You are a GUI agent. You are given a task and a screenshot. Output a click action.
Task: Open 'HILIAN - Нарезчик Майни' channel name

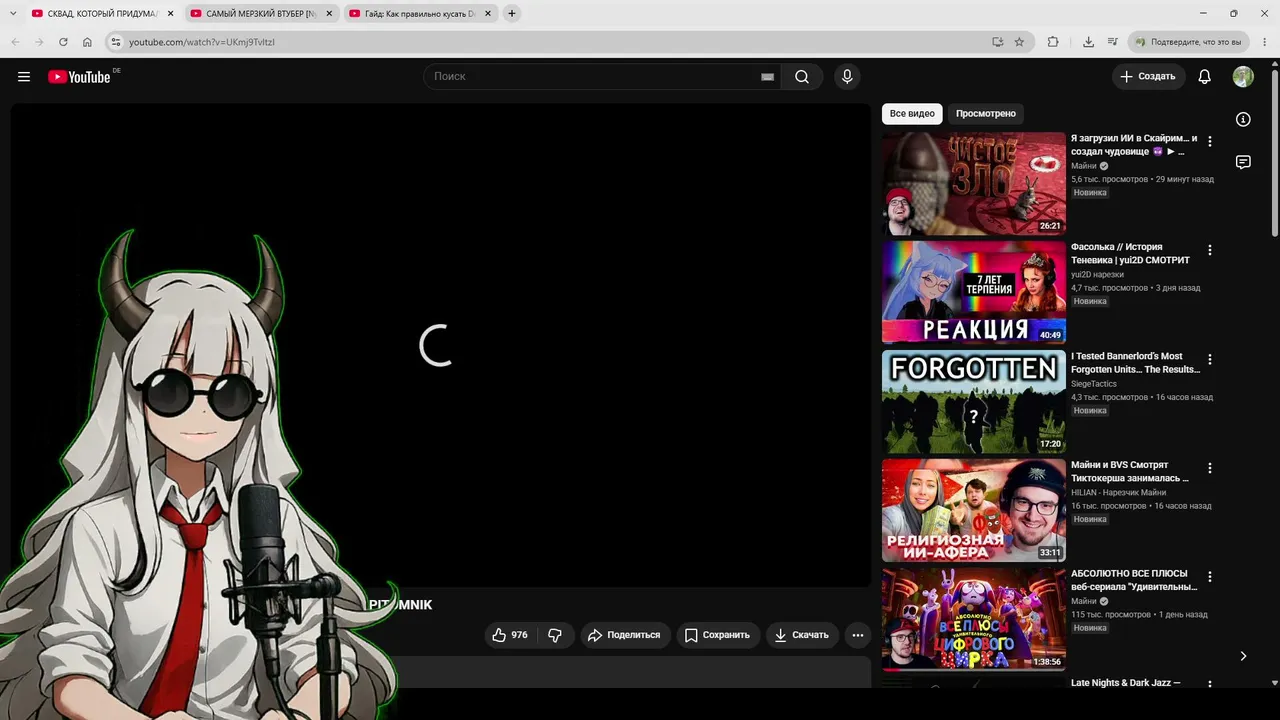pos(1118,493)
